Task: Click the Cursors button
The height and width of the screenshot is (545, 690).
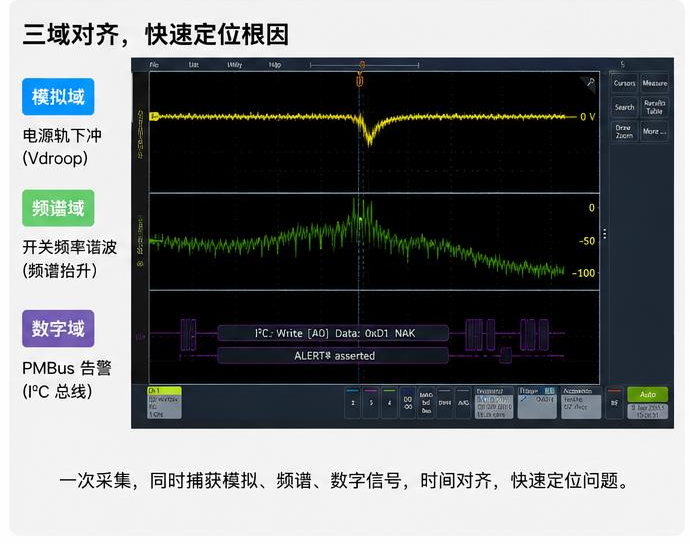Action: click(x=624, y=83)
